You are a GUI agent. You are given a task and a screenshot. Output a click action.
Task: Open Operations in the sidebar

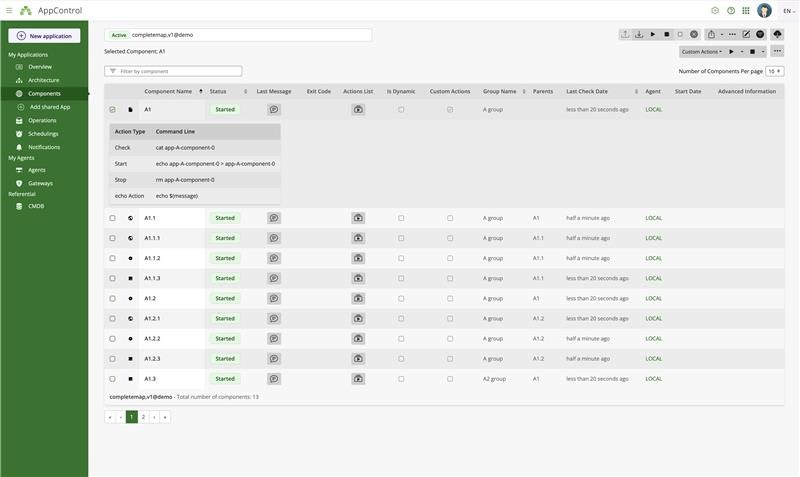(x=44, y=120)
